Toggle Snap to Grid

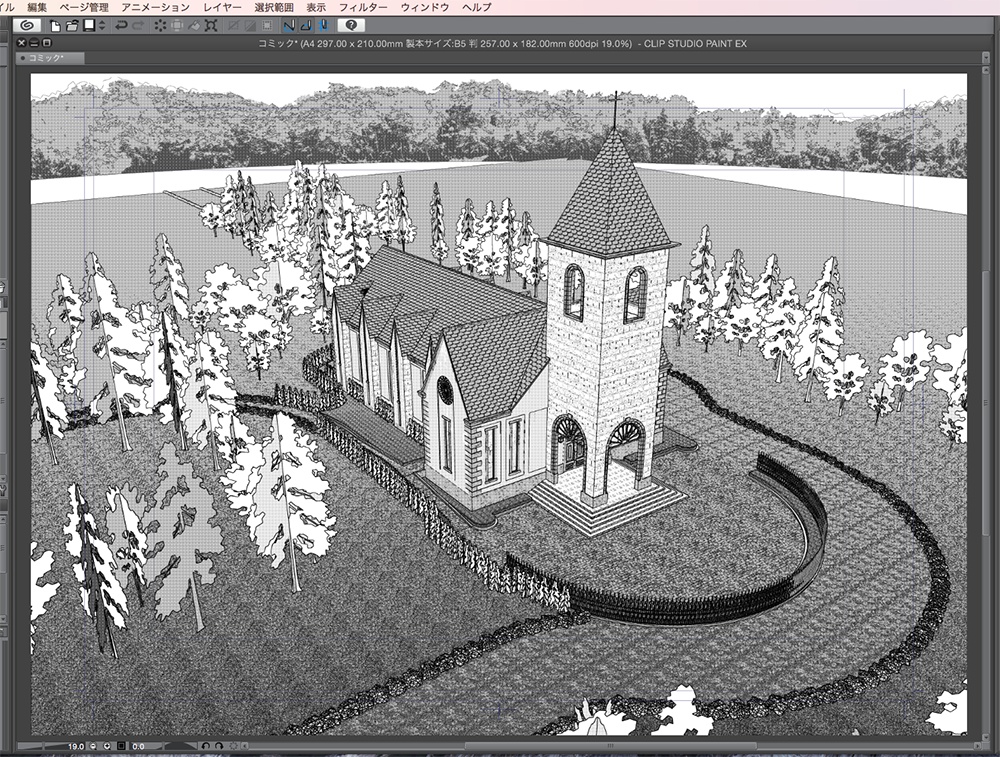point(323,26)
